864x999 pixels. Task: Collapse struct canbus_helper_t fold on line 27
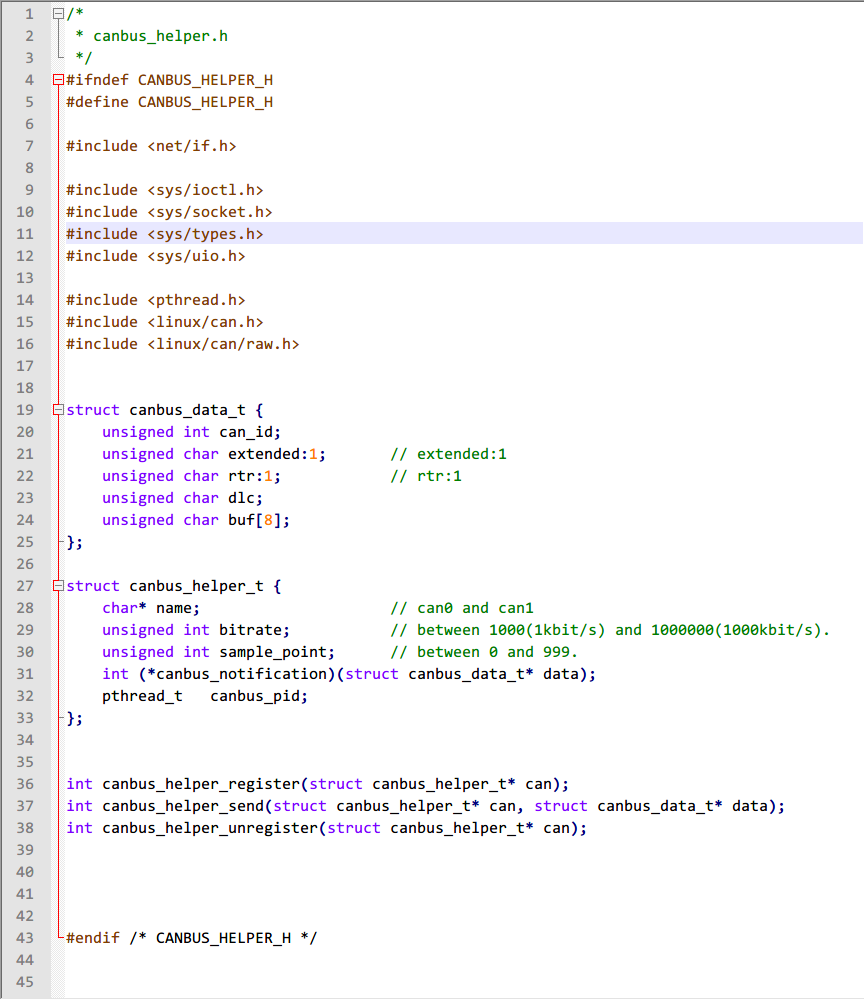pos(58,586)
